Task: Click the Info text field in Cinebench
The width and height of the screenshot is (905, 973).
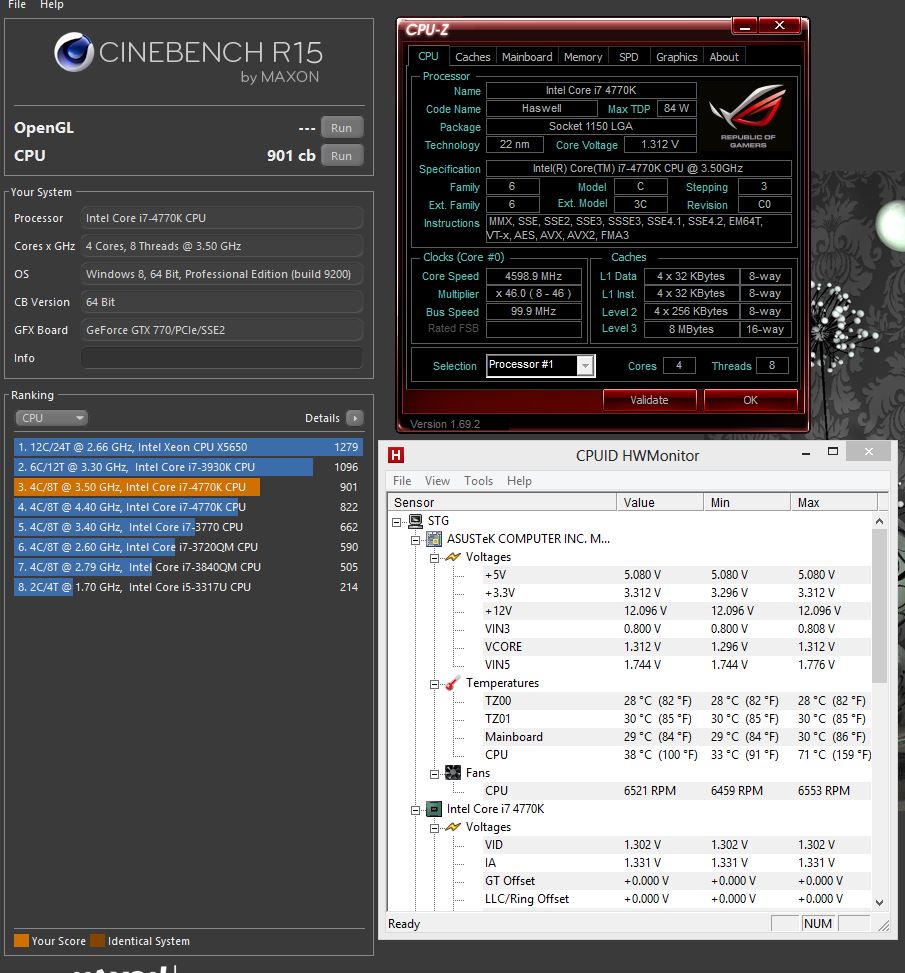Action: [221, 358]
